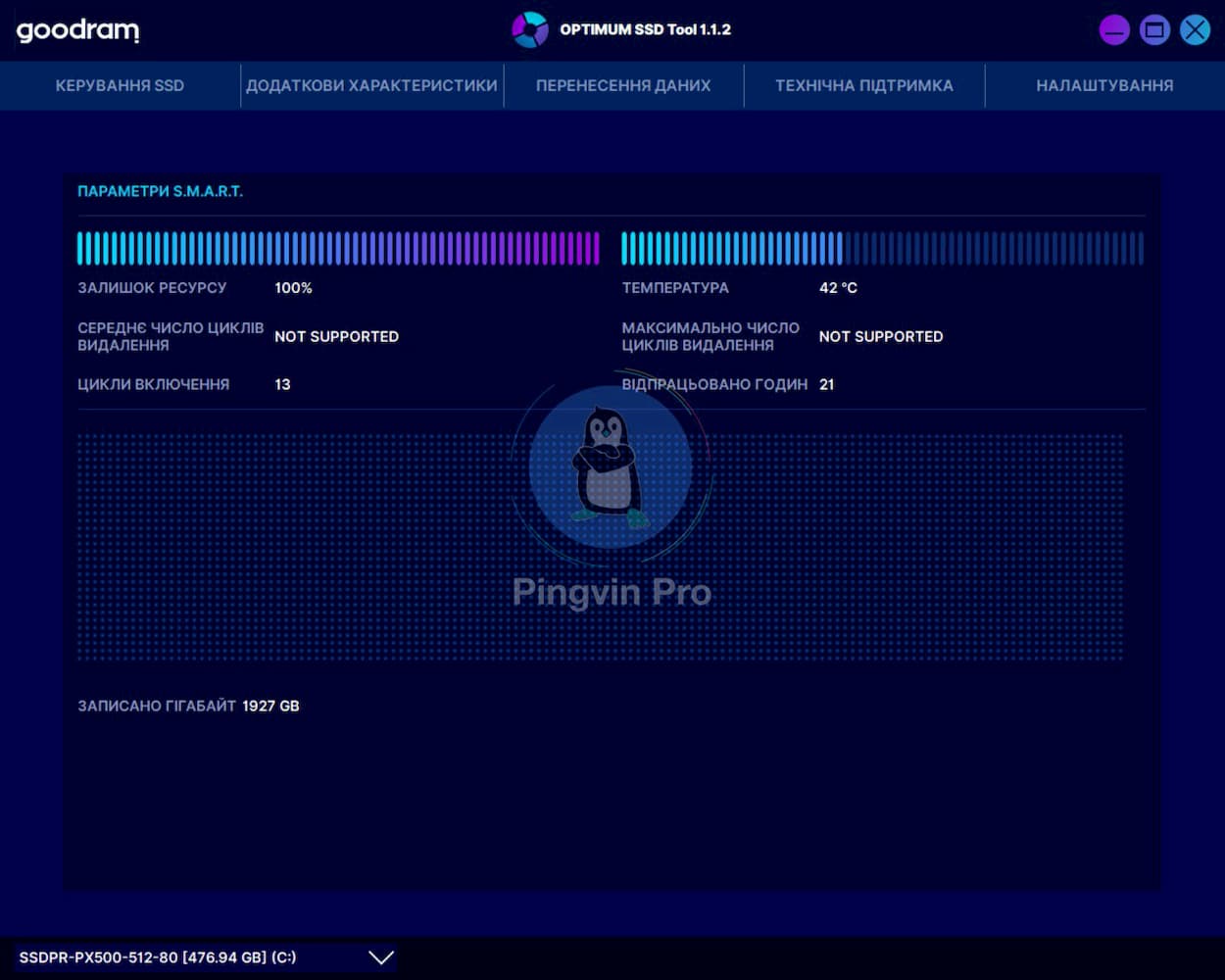
Task: Open the КЕРУВАННЯ SSD tab
Action: coord(120,85)
